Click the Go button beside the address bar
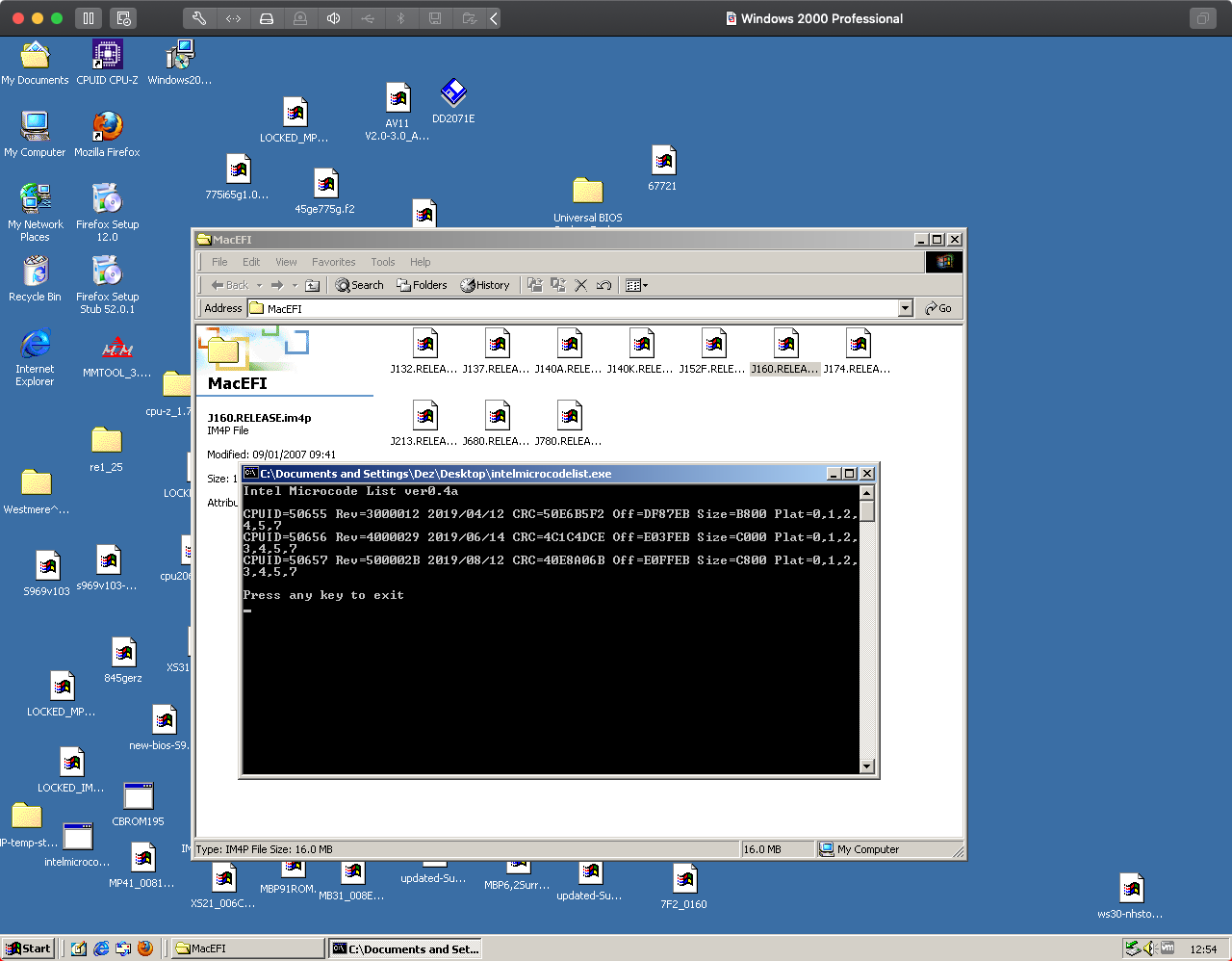Screen dimensions: 1232x961 (938, 308)
